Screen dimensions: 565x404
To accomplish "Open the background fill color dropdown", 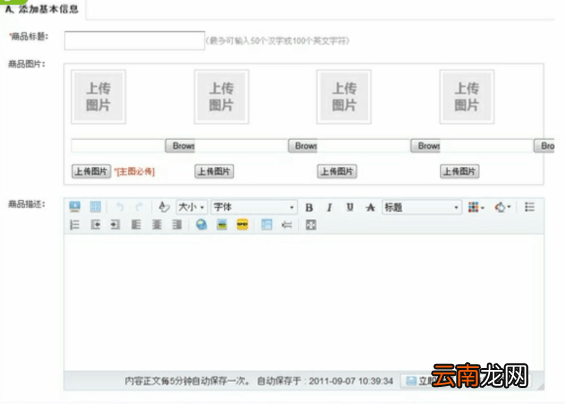I will click(x=503, y=207).
